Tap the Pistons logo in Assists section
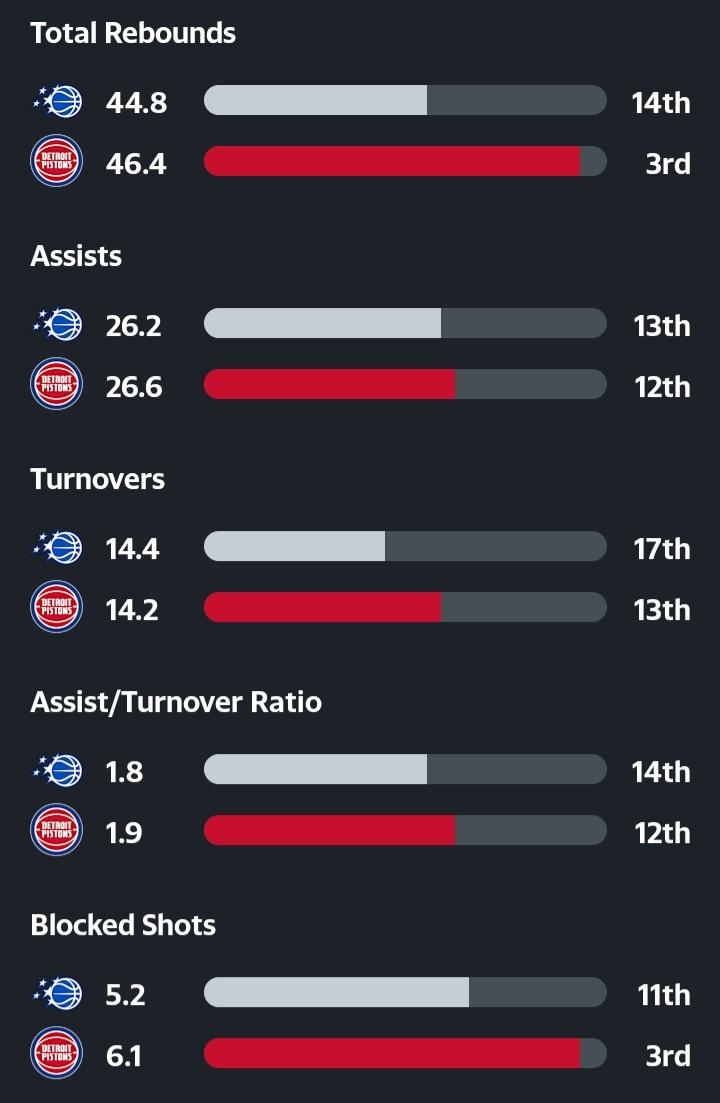Image resolution: width=720 pixels, height=1103 pixels. pyautogui.click(x=57, y=385)
